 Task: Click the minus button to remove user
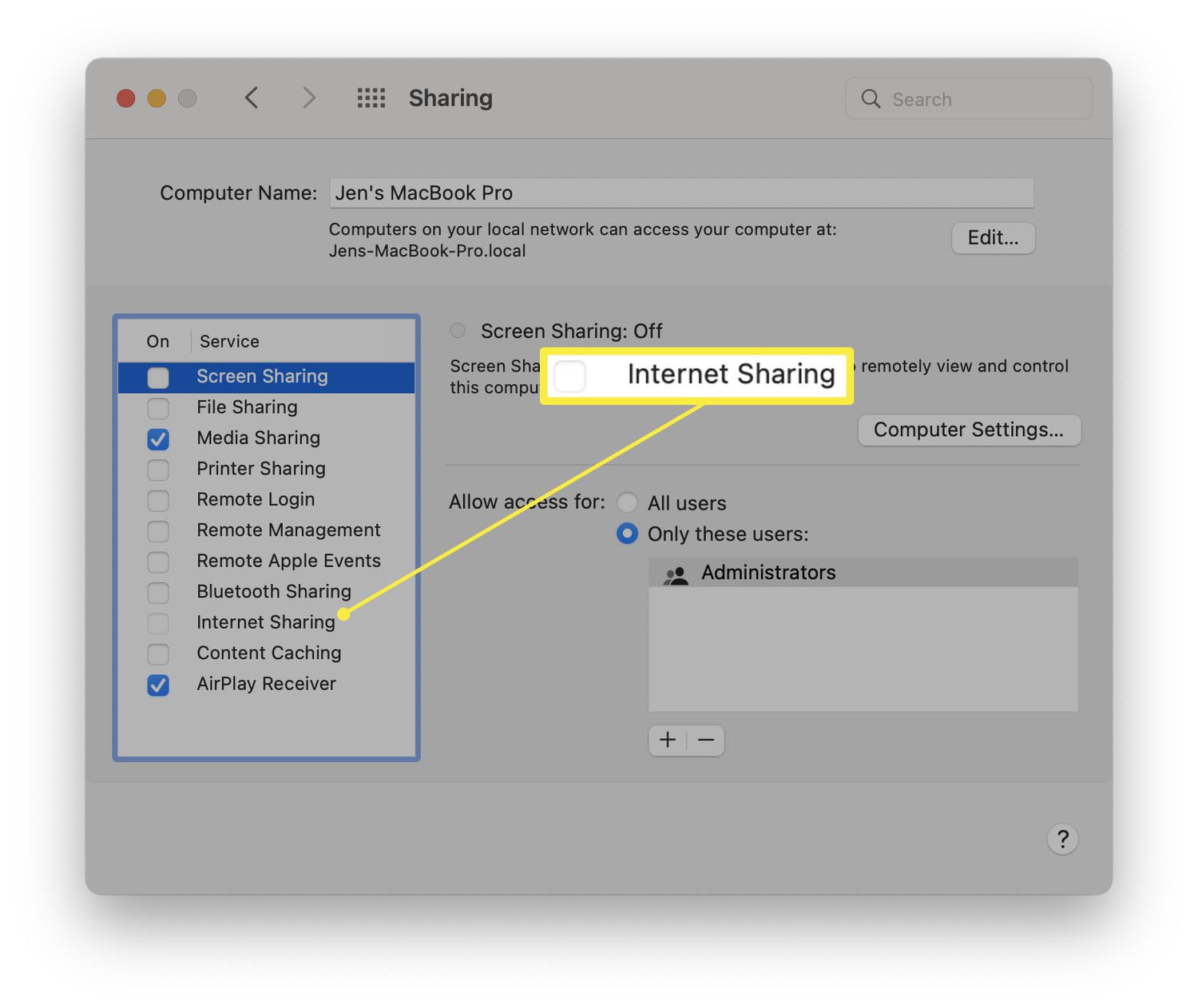pyautogui.click(x=706, y=740)
